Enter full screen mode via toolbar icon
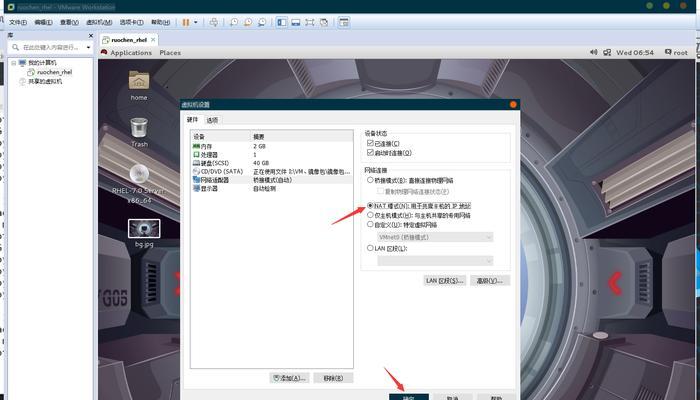Screen dimensions: 700x400 (310, 22)
